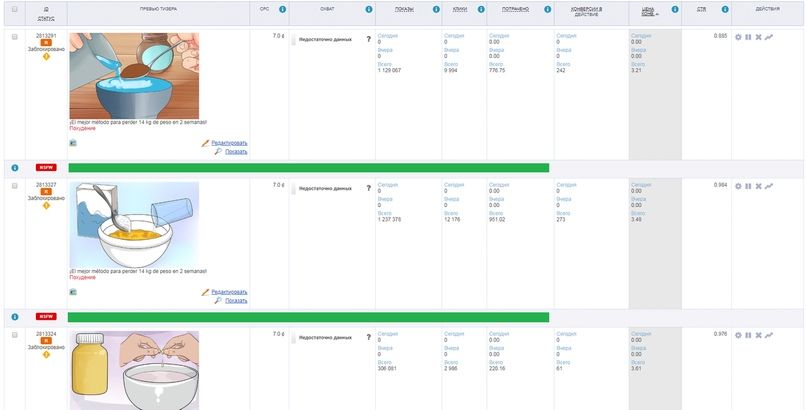The image size is (807, 410).
Task: Open the Клики column info icon
Action: coord(481,9)
